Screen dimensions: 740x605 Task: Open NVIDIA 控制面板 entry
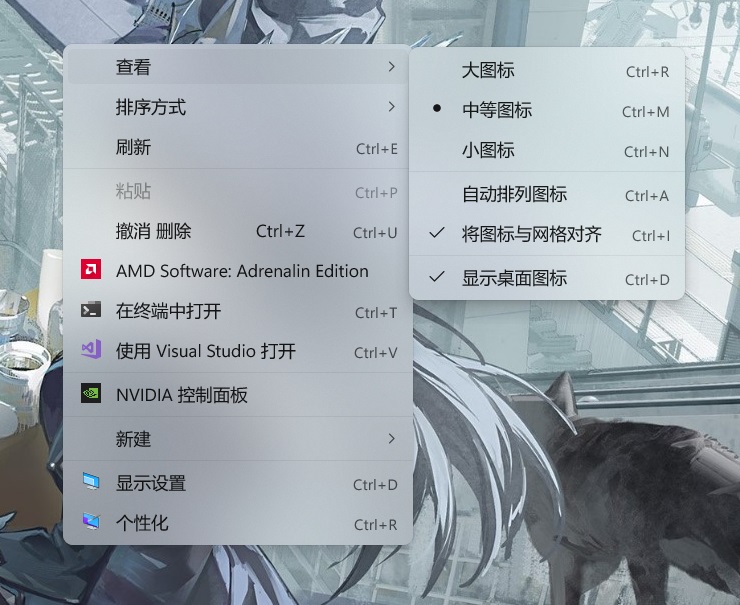(x=238, y=395)
